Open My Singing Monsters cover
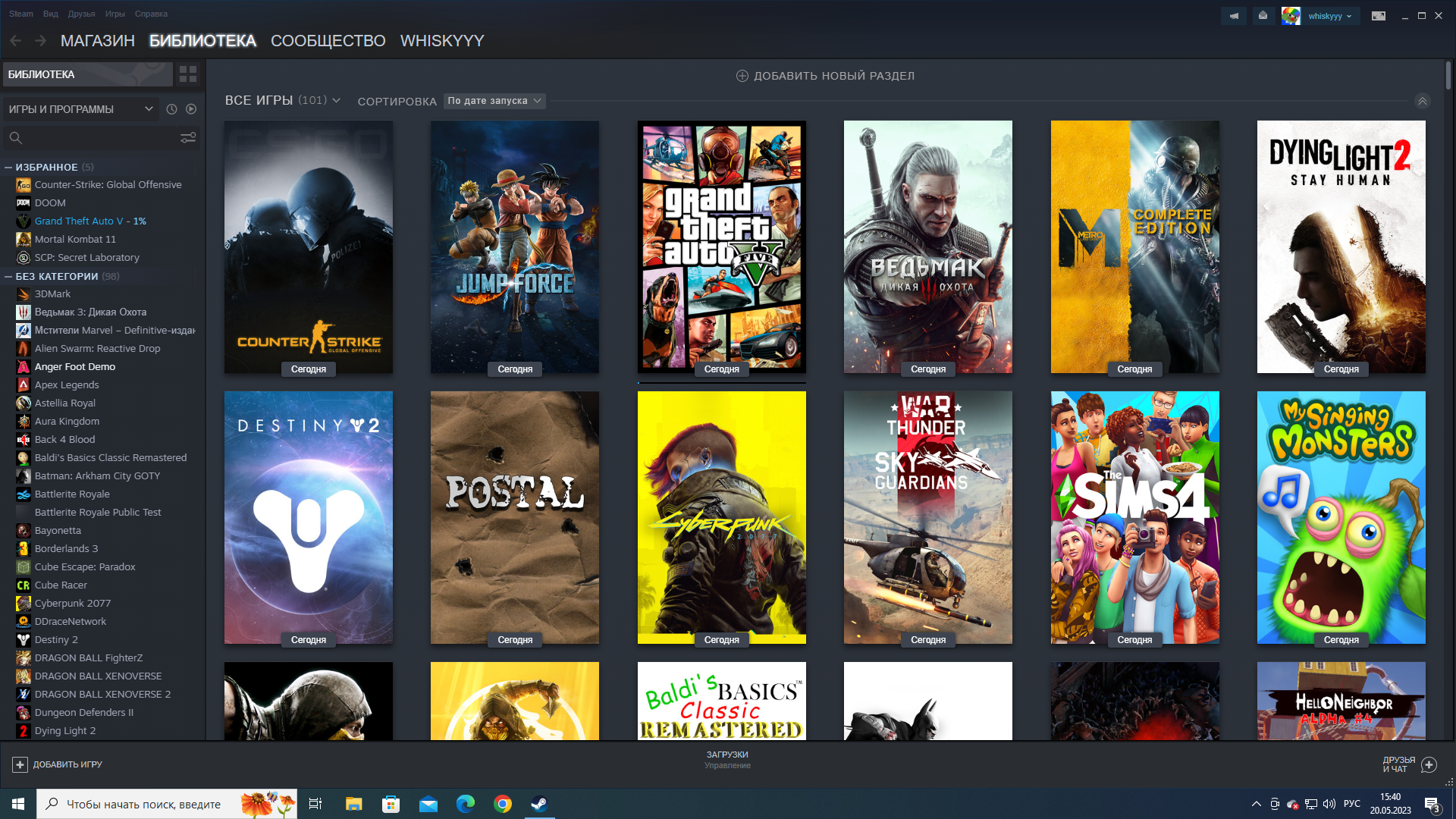 coord(1341,517)
